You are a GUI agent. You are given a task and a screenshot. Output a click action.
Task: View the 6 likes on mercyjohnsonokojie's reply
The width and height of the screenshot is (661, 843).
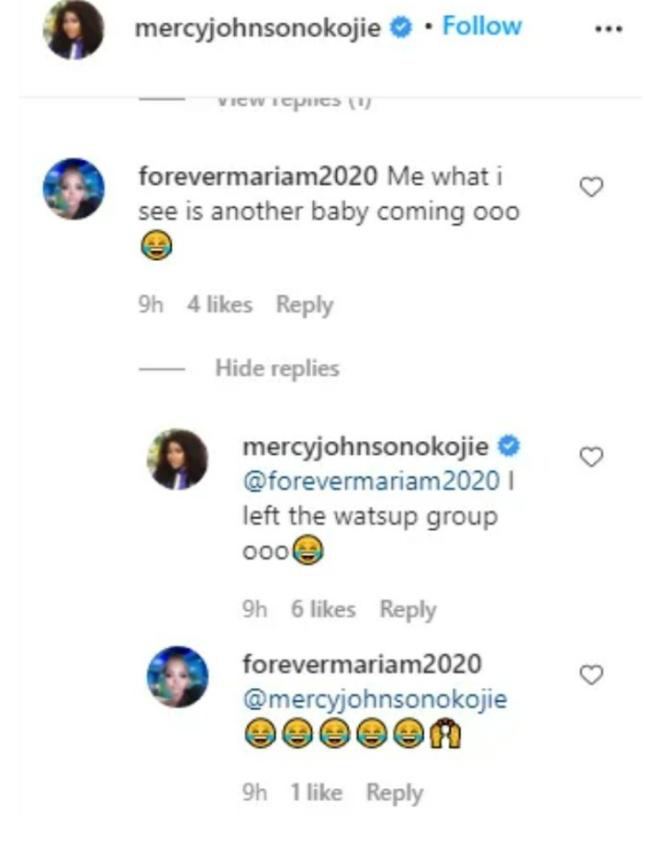[x=323, y=609]
